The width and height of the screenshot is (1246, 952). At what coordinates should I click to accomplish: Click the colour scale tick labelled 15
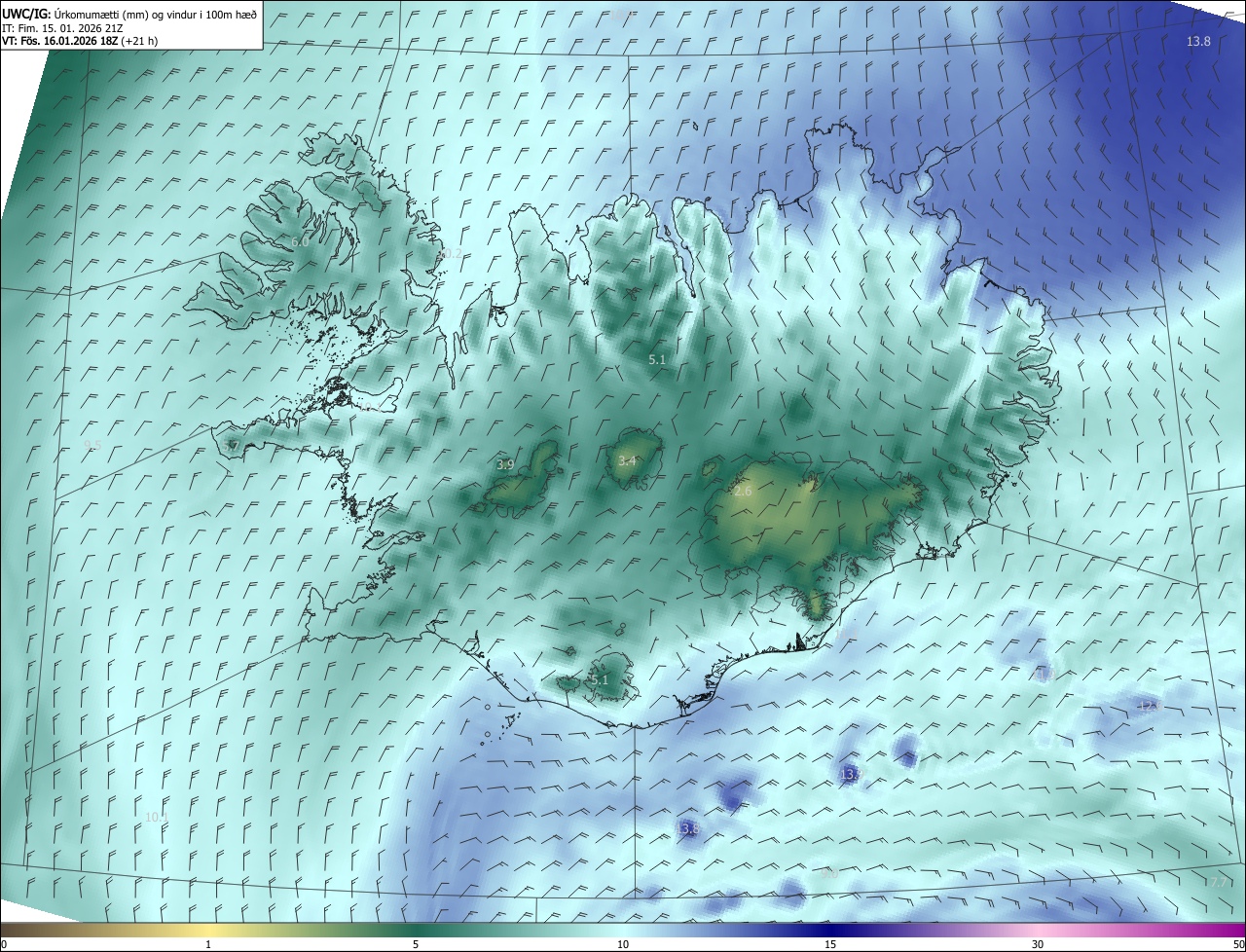(x=830, y=944)
